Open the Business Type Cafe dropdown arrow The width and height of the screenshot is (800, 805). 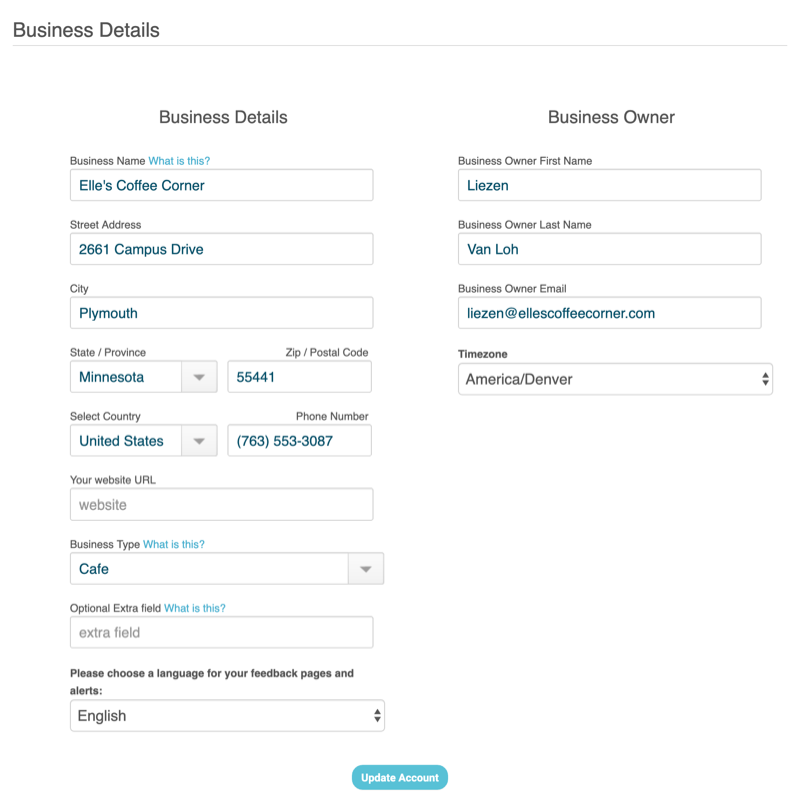pos(365,569)
